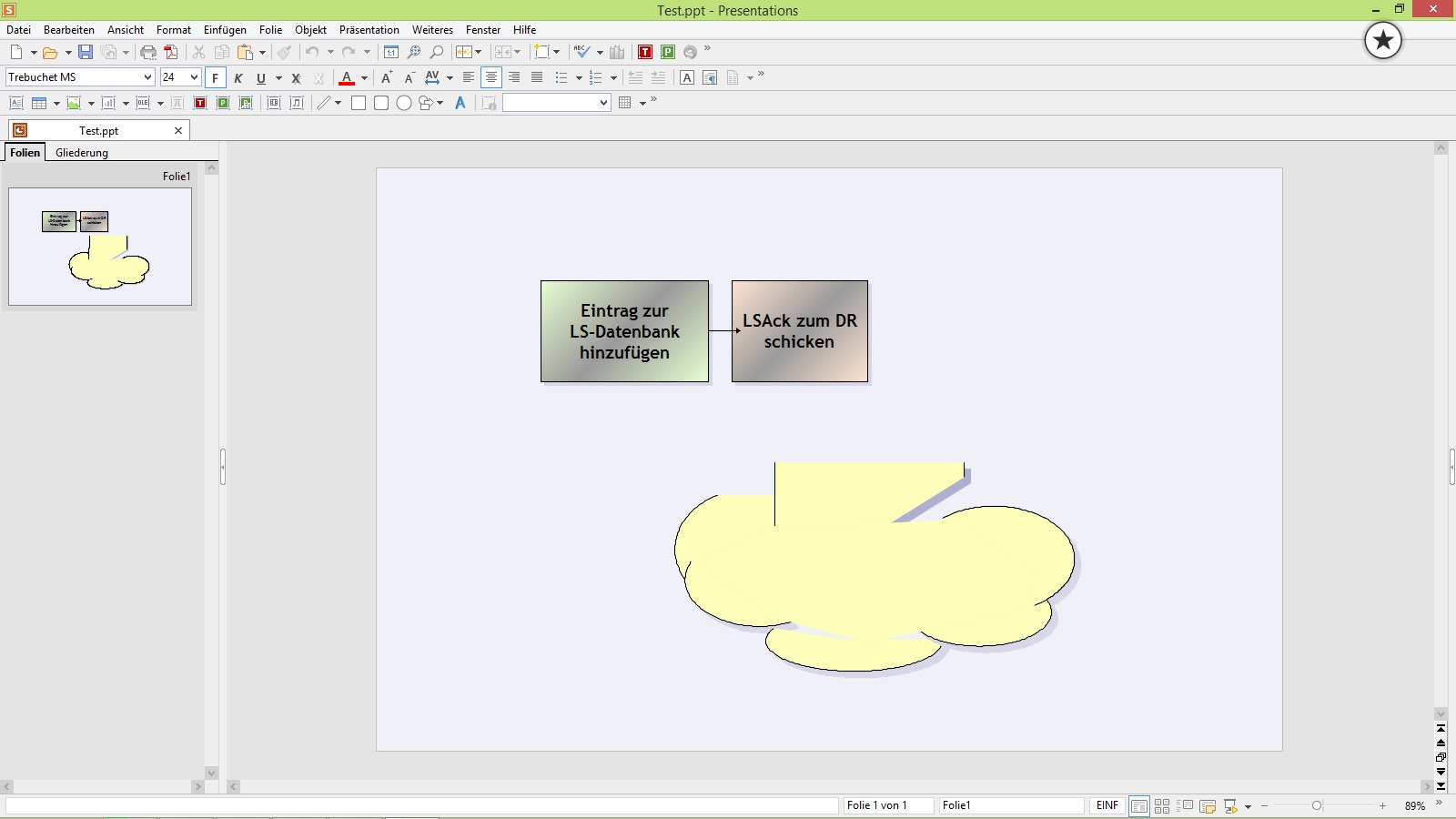The width and height of the screenshot is (1456, 819).
Task: Click the zoom slider handle
Action: click(x=1317, y=806)
